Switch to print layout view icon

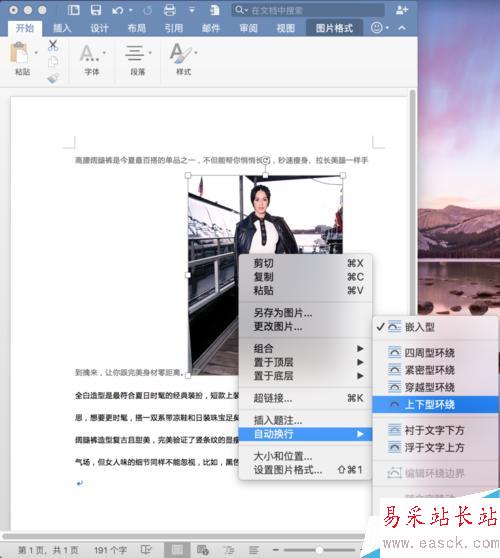(177, 550)
